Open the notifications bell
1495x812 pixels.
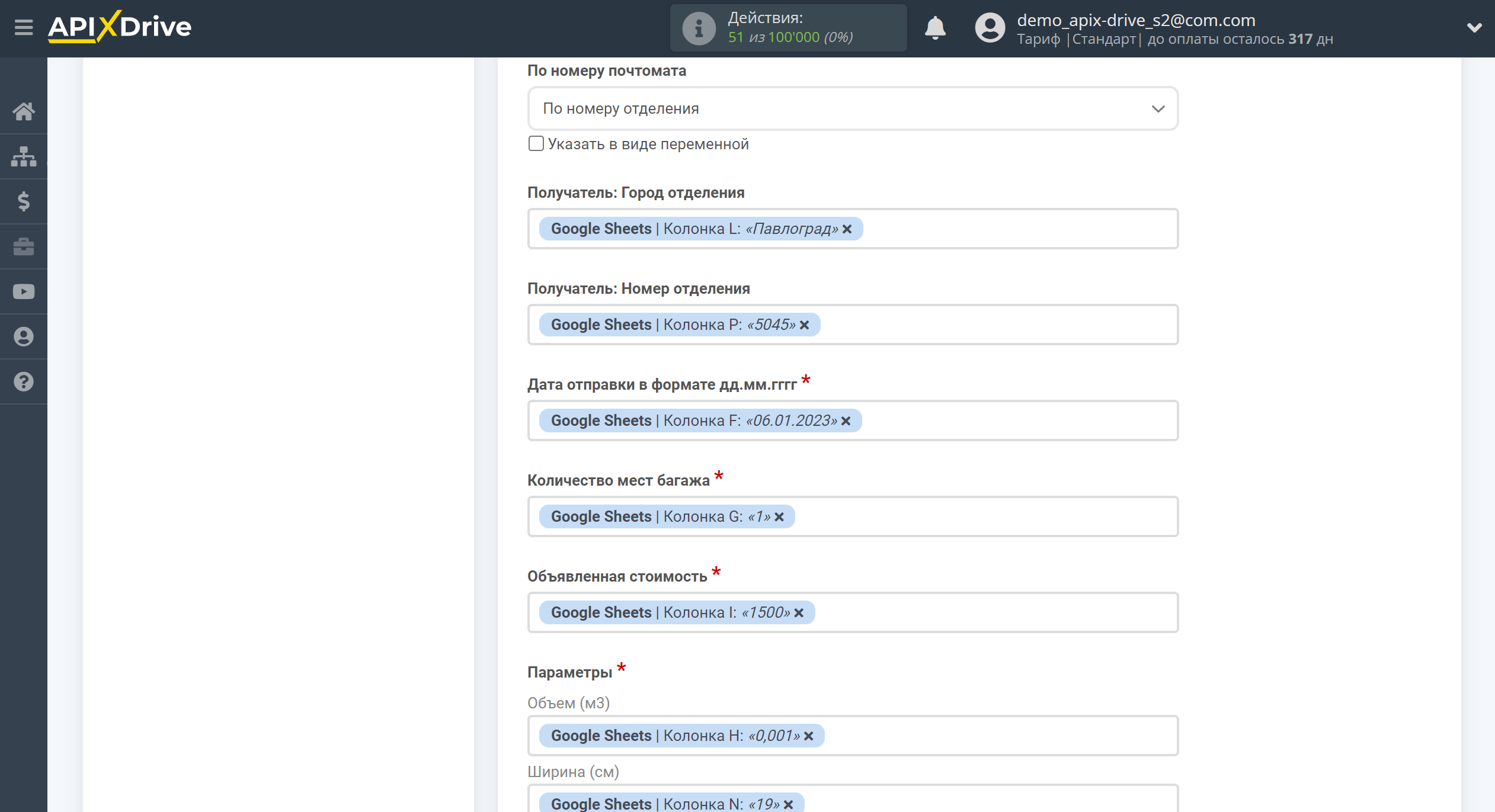click(935, 28)
